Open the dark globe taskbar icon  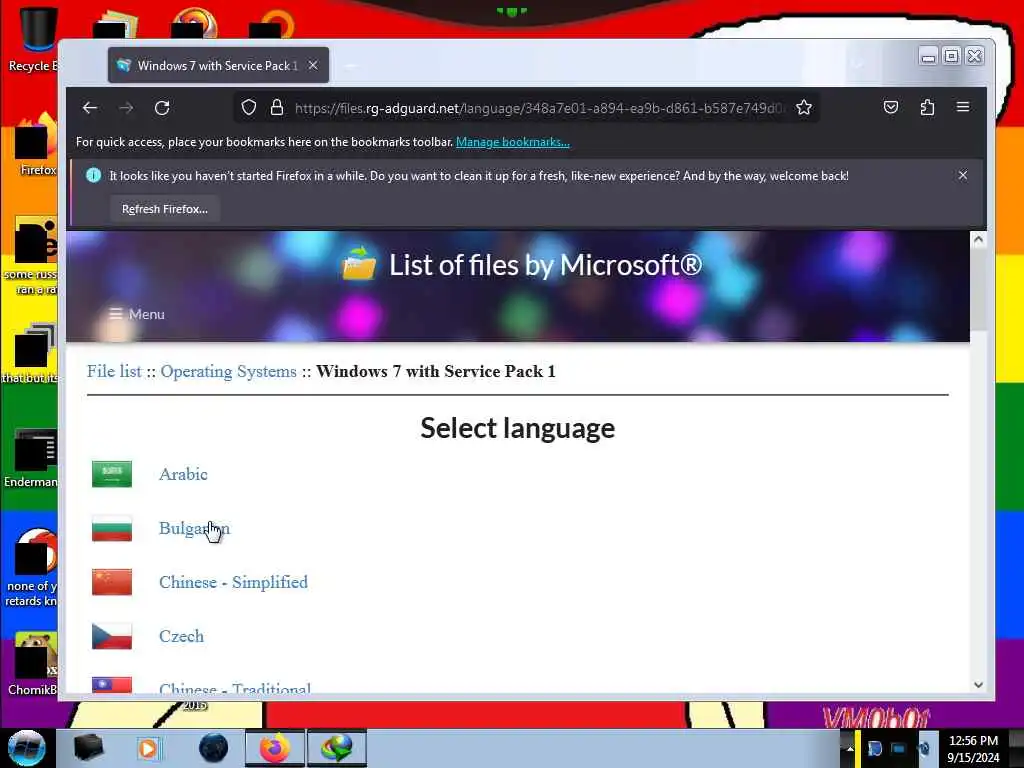pos(214,748)
